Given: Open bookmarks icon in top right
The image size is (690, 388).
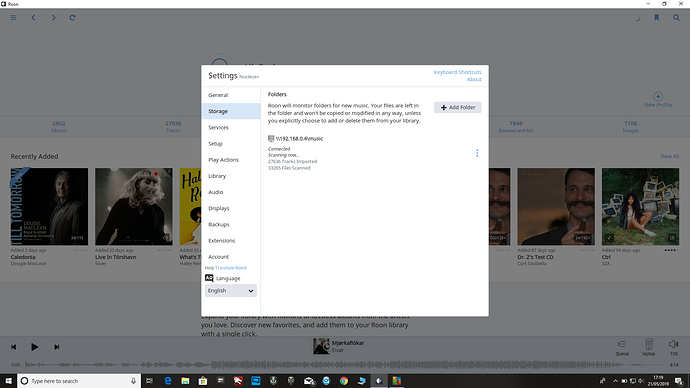Looking at the screenshot, I should click(657, 18).
